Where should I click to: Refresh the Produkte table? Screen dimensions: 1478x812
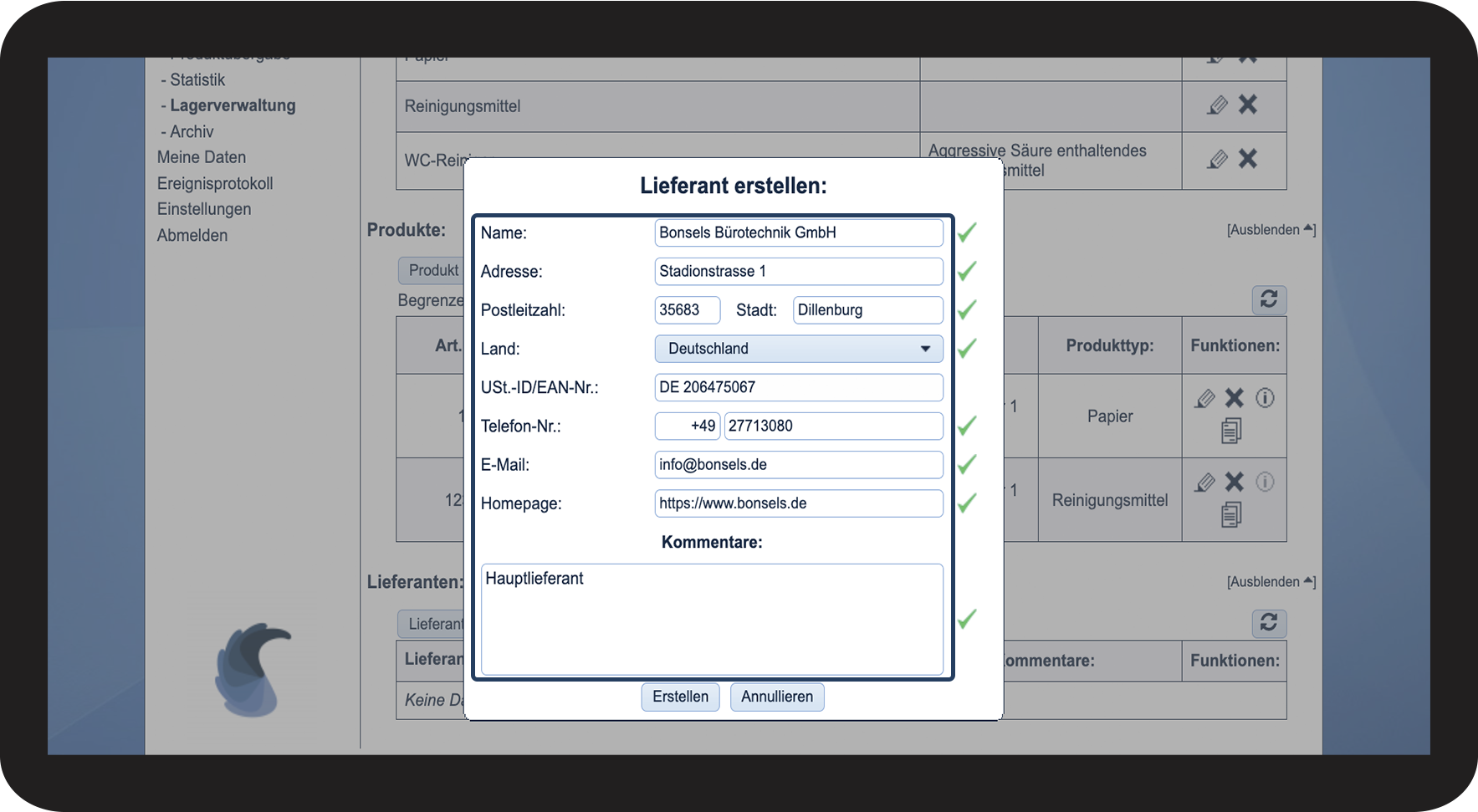(x=1269, y=299)
